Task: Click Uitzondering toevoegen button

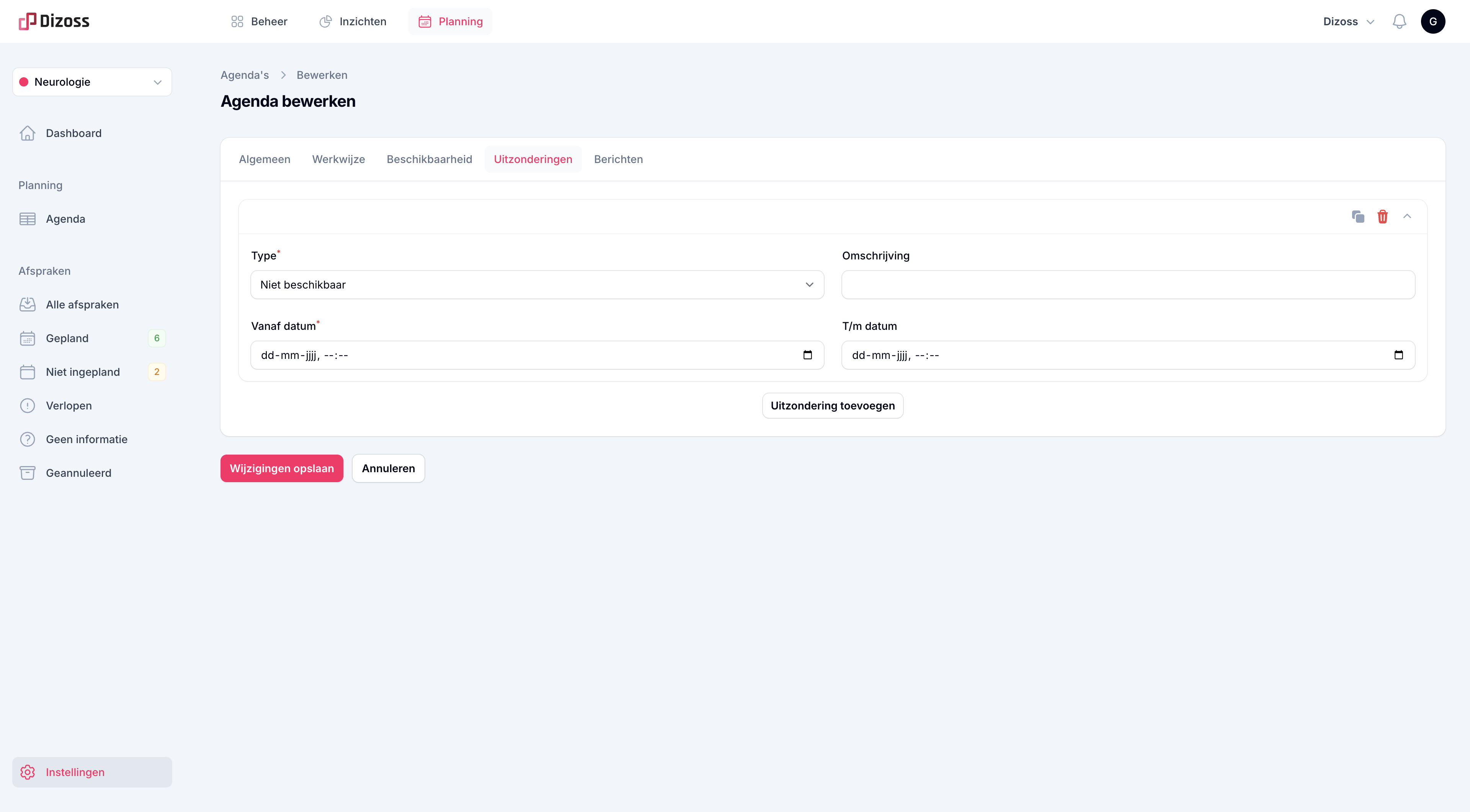Action: pyautogui.click(x=832, y=406)
